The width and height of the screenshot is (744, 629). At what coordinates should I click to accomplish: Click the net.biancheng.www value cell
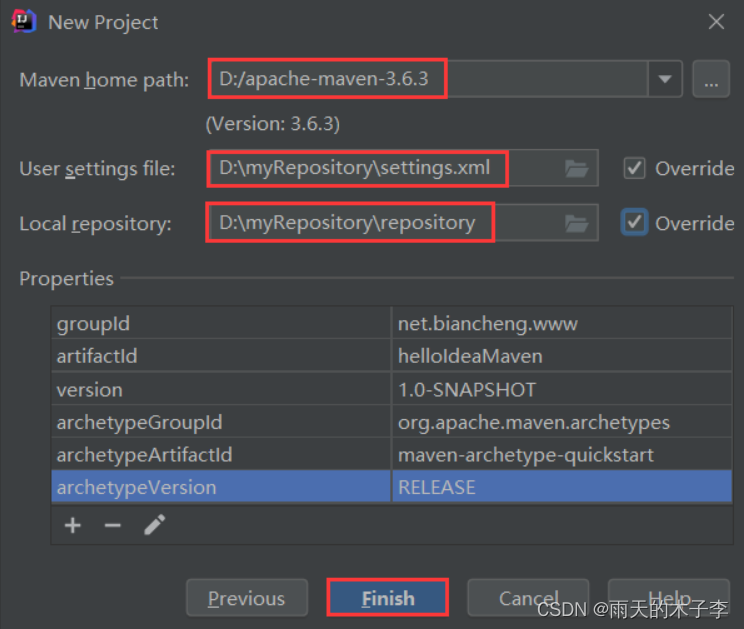[562, 323]
